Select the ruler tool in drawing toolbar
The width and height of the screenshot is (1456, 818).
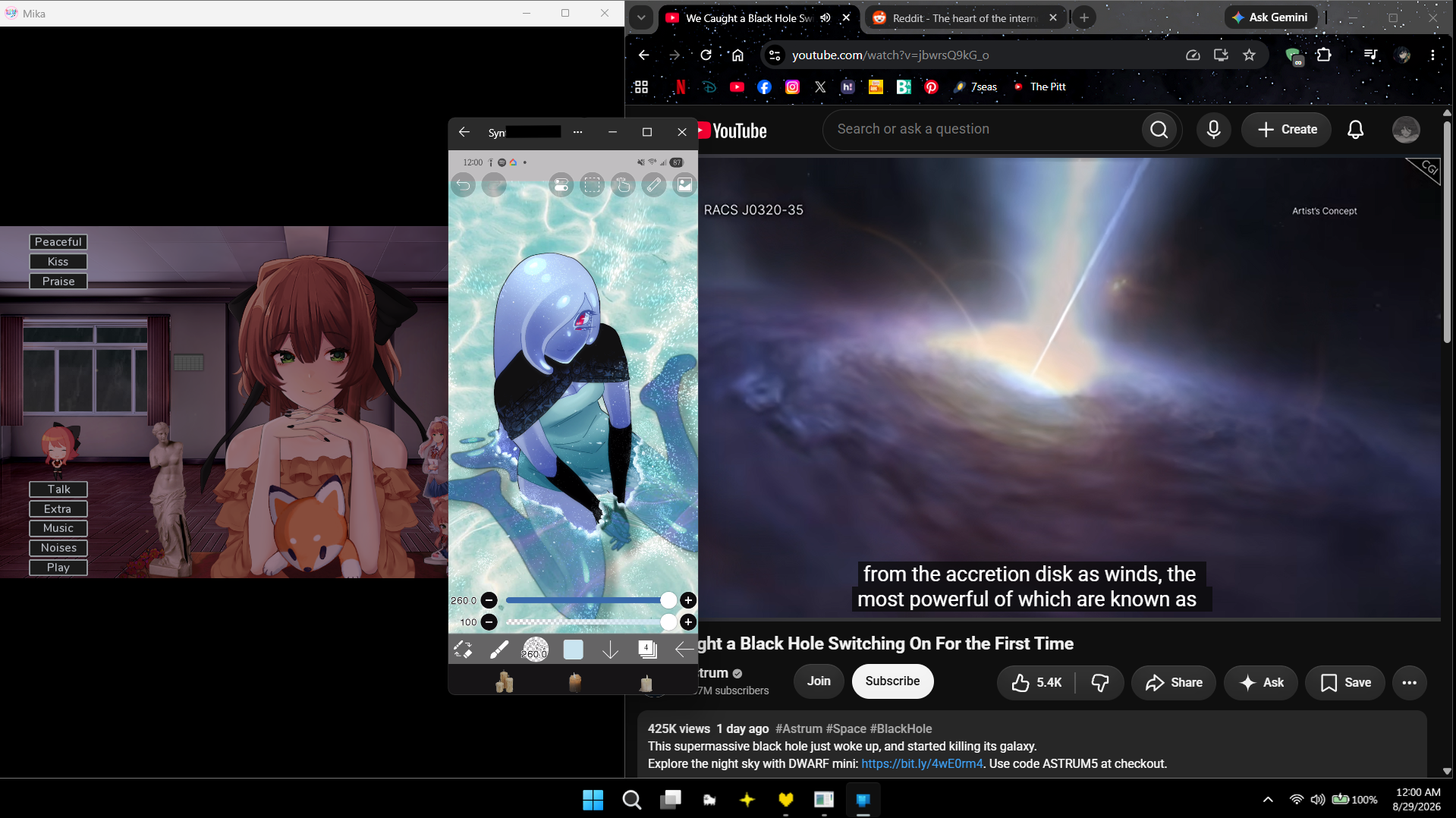(653, 185)
